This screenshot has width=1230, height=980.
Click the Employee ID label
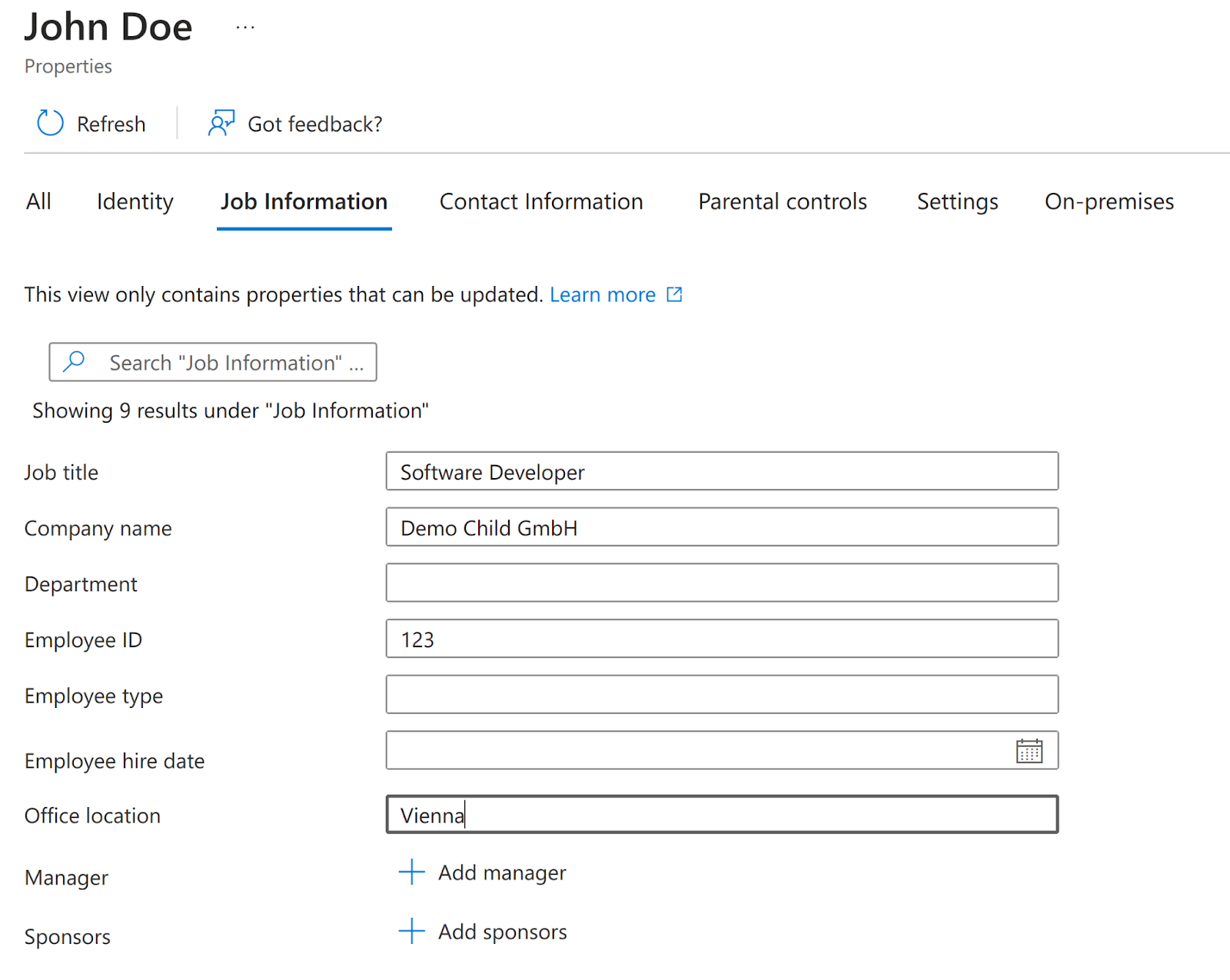[83, 640]
